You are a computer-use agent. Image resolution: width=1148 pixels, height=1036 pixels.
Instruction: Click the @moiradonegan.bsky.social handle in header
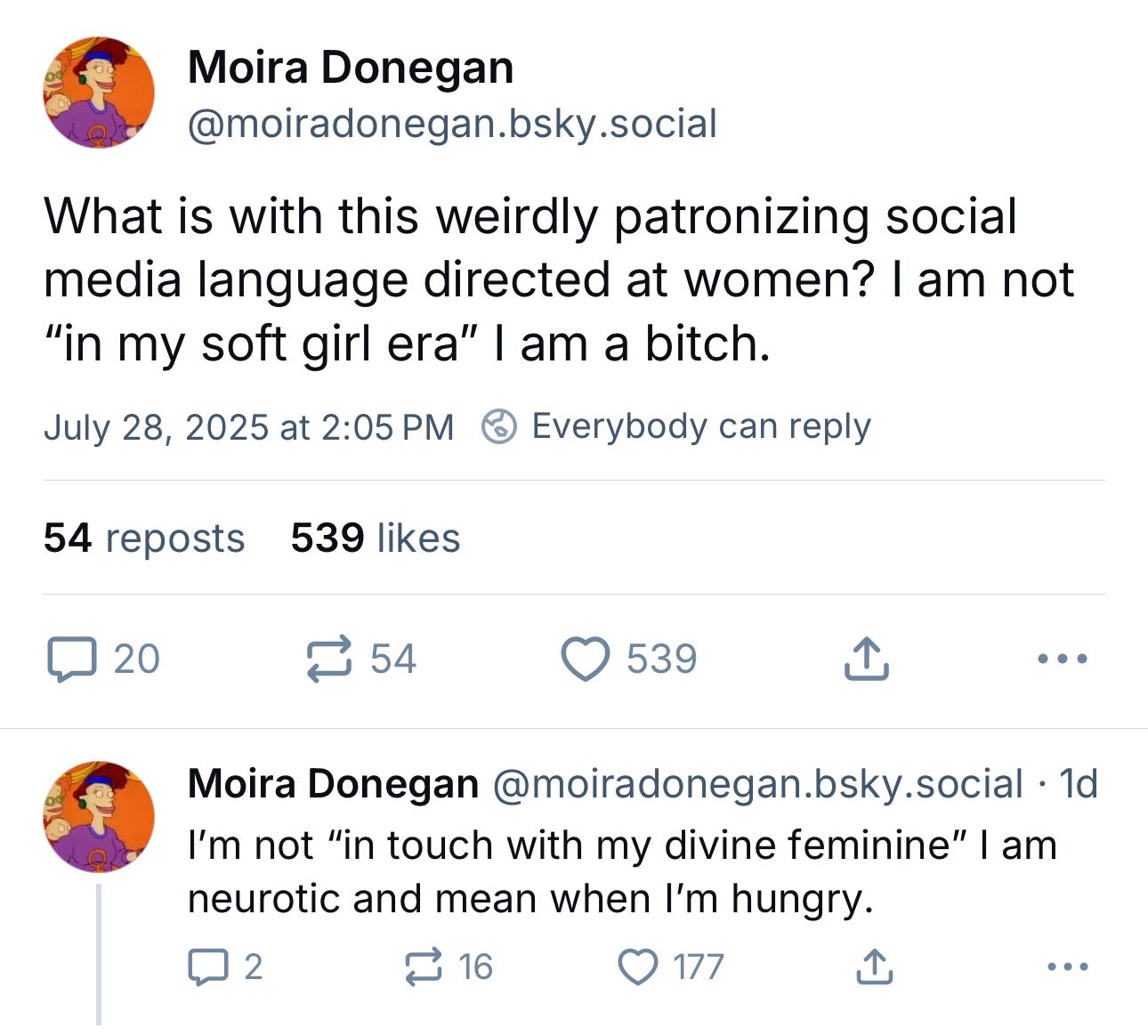tap(452, 124)
